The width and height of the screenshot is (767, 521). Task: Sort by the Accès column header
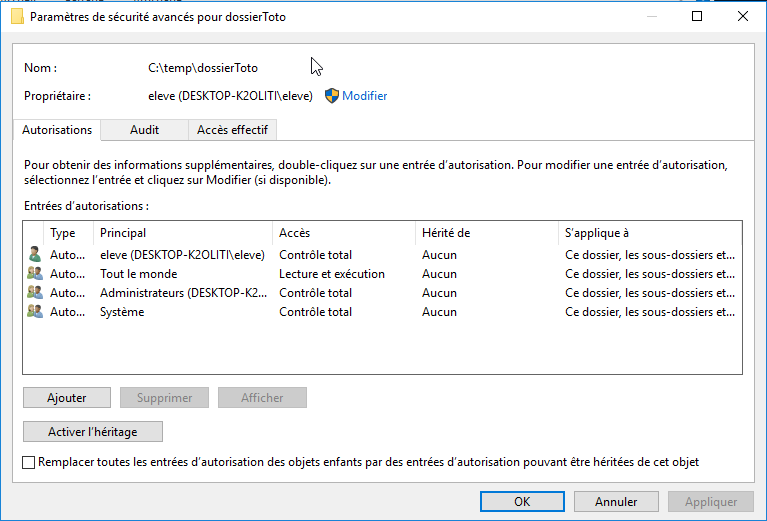pyautogui.click(x=343, y=233)
